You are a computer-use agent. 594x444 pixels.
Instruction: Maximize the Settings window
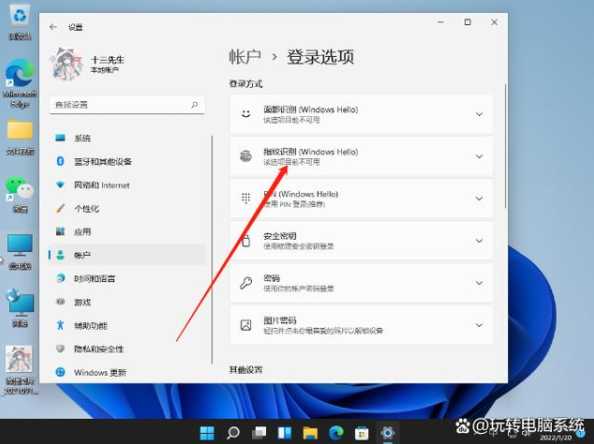coord(467,22)
